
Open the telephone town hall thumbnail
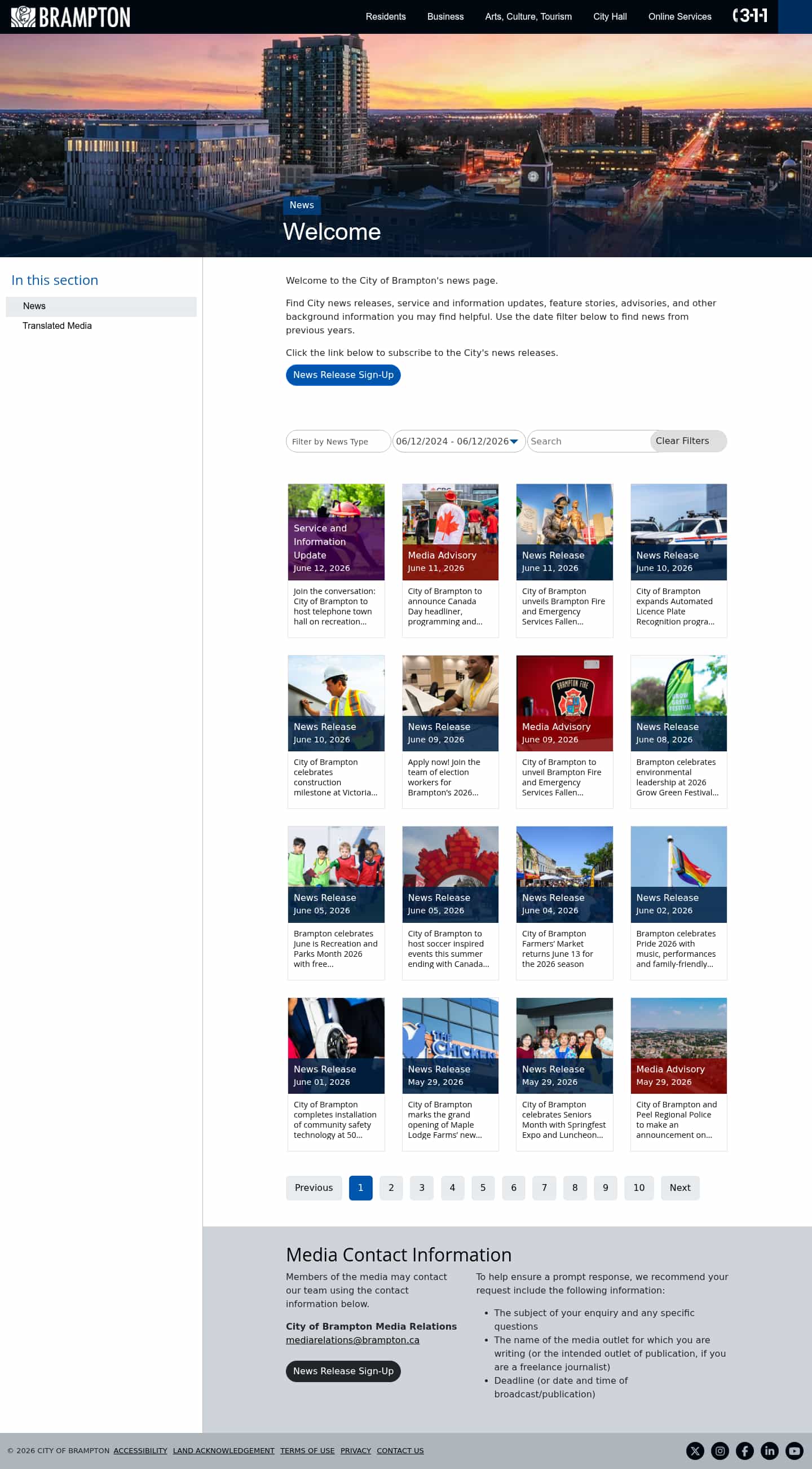(x=336, y=532)
